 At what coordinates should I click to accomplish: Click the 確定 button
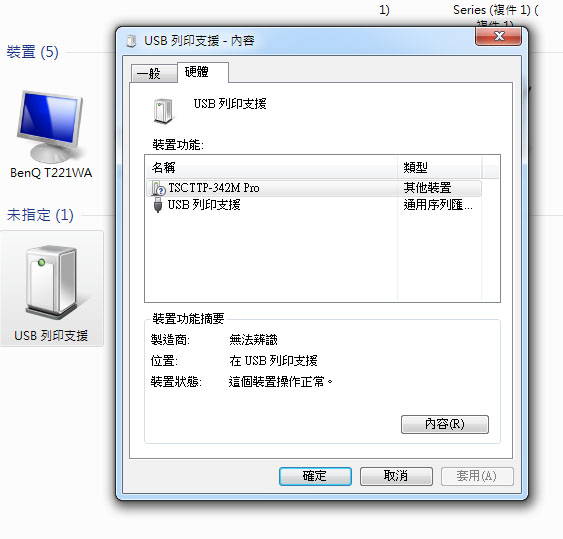pos(315,476)
